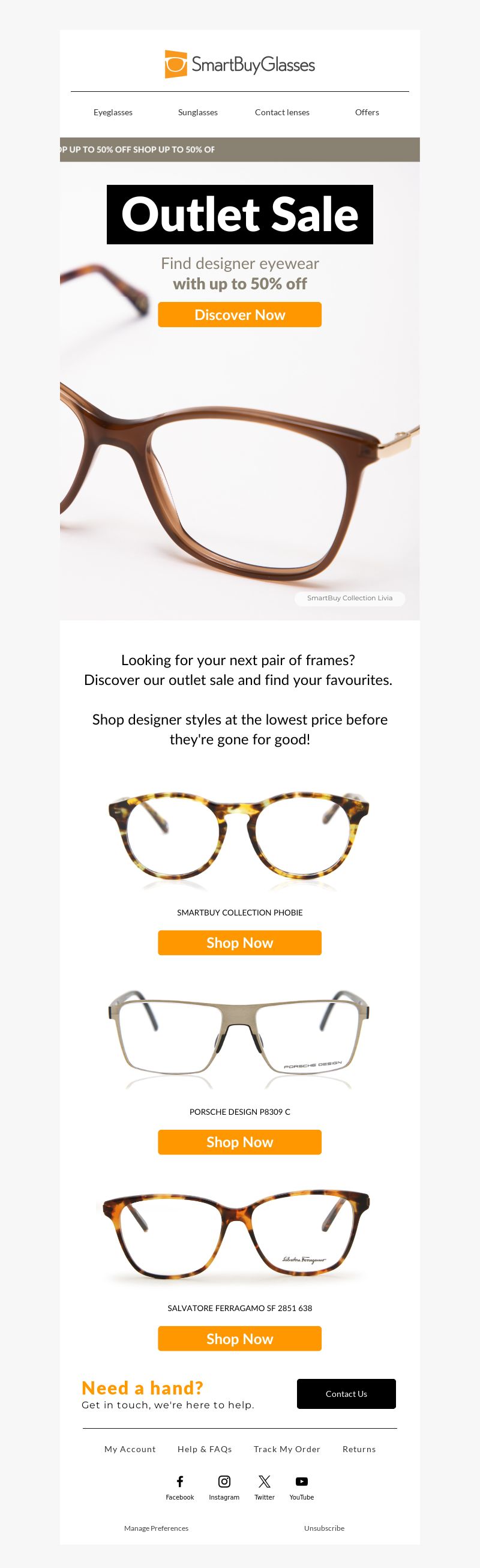Select the Sunglasses menu item
This screenshot has width=480, height=1568.
tap(198, 113)
